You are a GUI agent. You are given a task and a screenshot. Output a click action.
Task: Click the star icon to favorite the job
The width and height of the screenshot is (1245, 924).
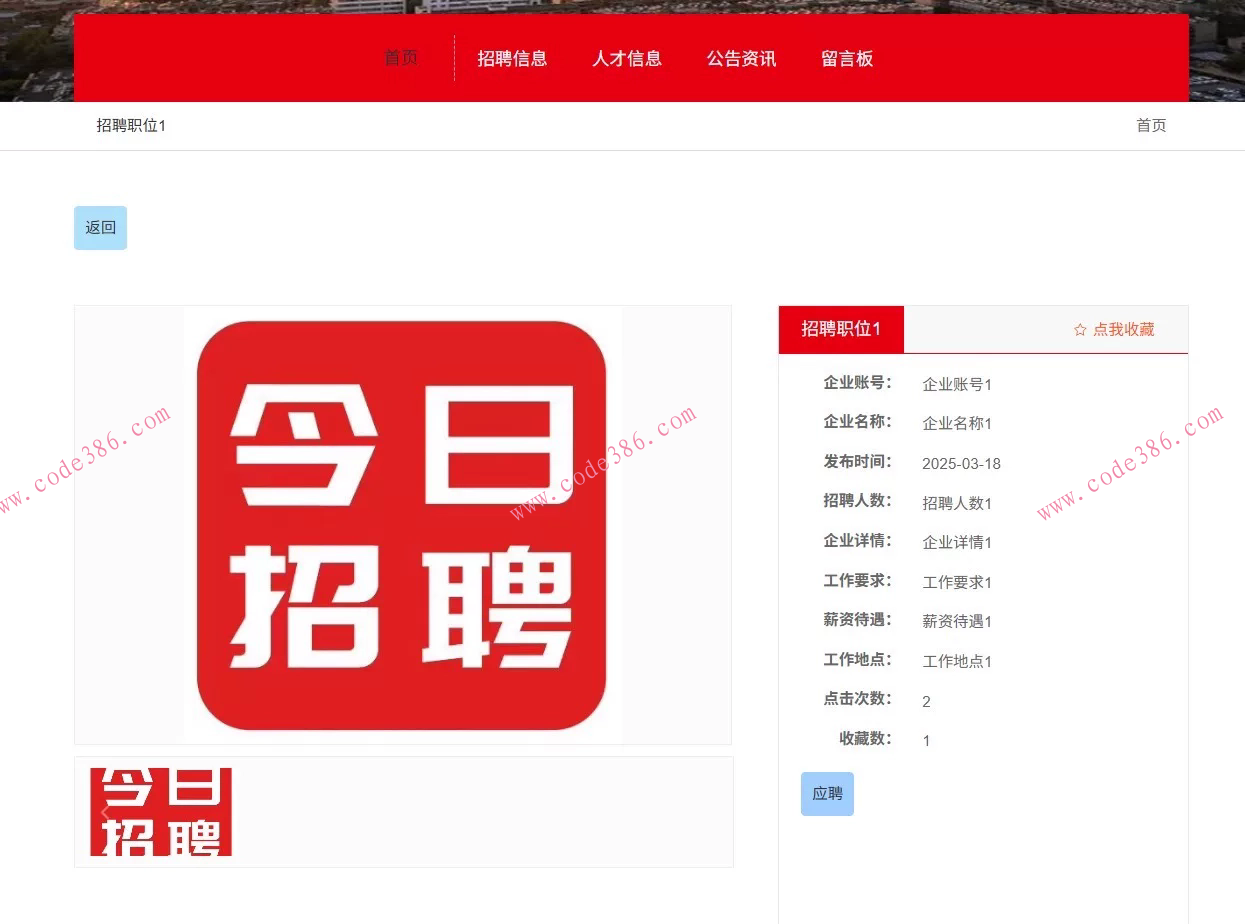(1079, 329)
